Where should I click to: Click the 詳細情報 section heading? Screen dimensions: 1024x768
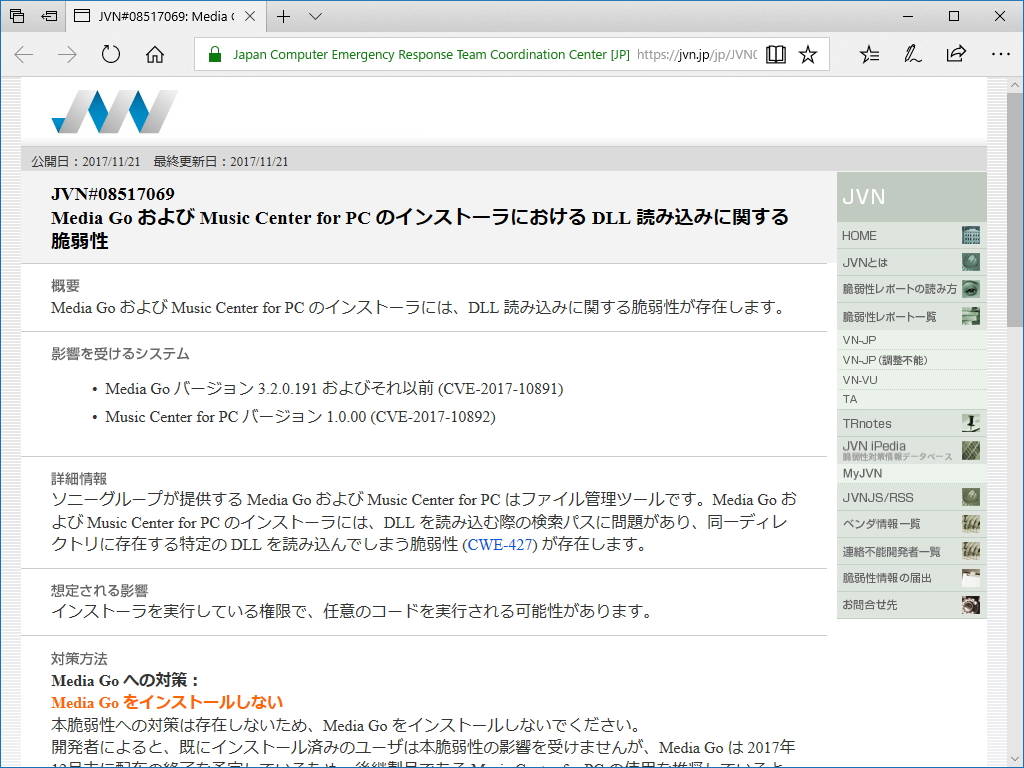coord(79,479)
